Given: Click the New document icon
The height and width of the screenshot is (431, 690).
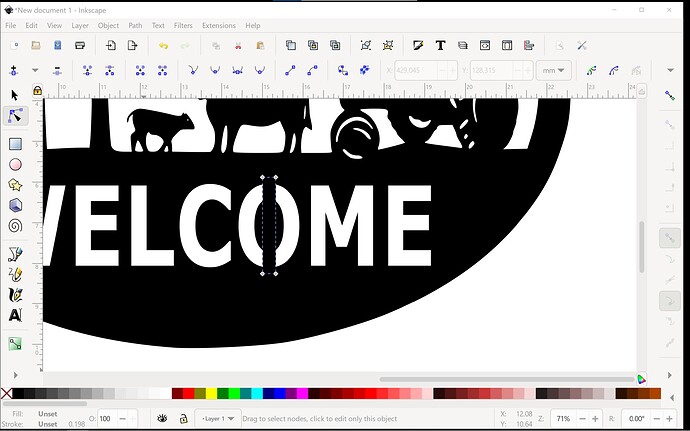Looking at the screenshot, I should tap(15, 45).
